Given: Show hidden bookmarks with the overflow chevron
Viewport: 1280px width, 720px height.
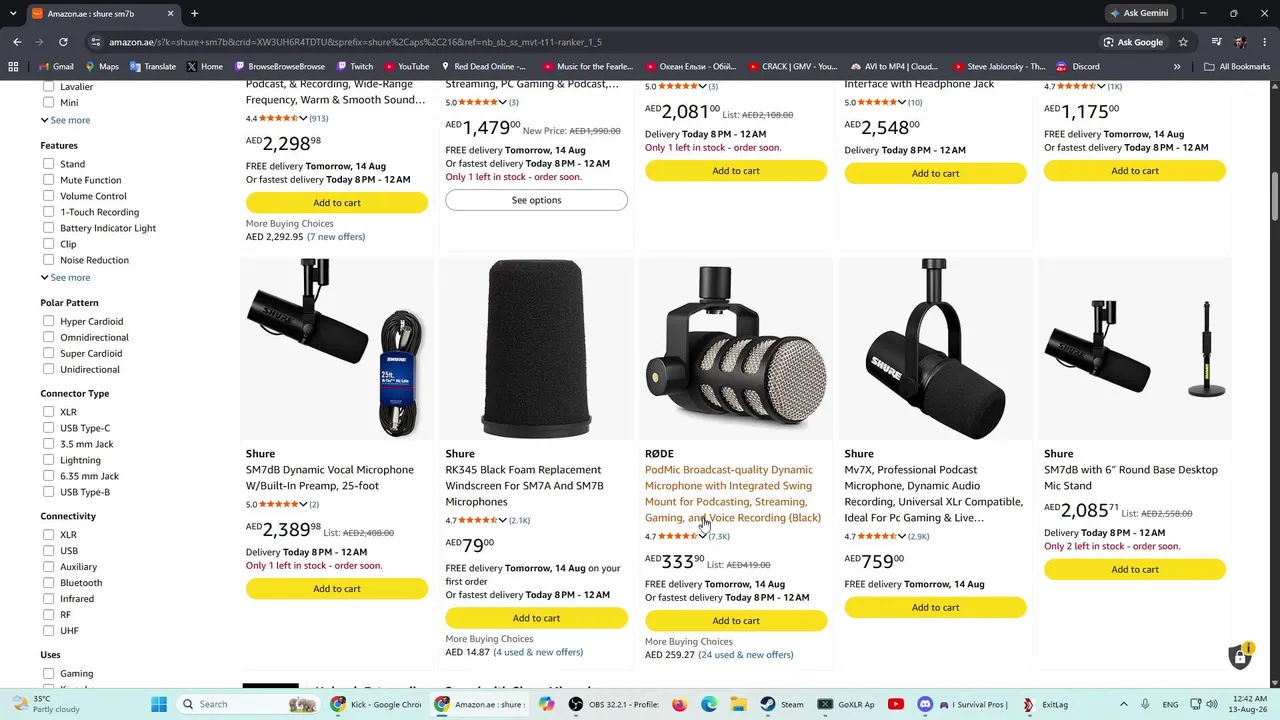Looking at the screenshot, I should pos(1177,67).
